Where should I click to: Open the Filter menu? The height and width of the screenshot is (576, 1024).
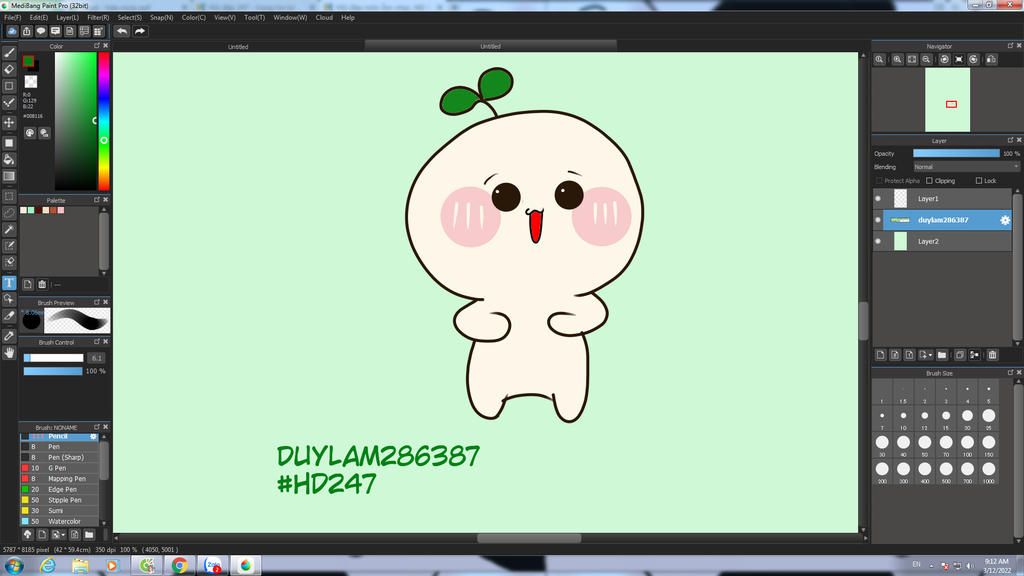tap(98, 18)
